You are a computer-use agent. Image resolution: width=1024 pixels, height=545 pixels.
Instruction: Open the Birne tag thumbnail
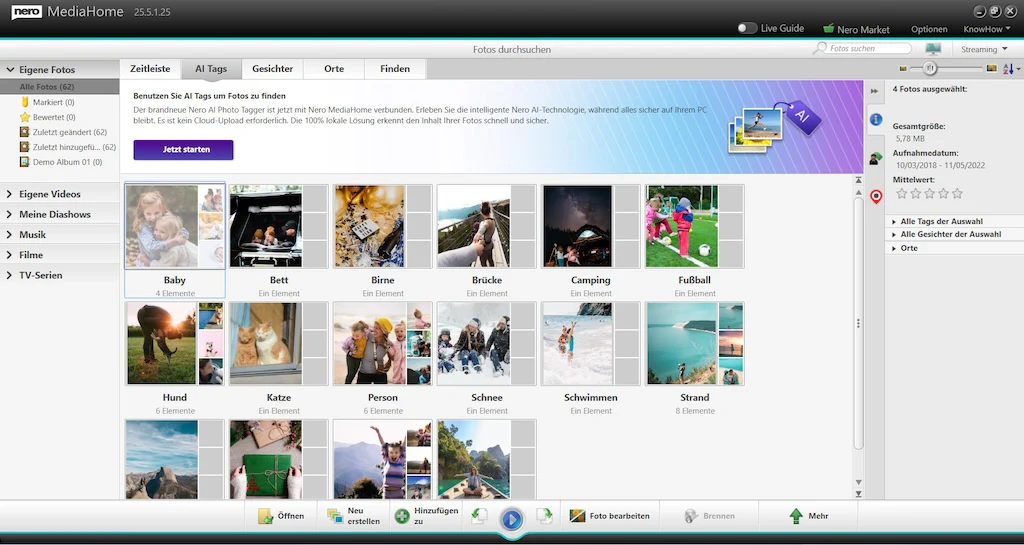pyautogui.click(x=383, y=226)
